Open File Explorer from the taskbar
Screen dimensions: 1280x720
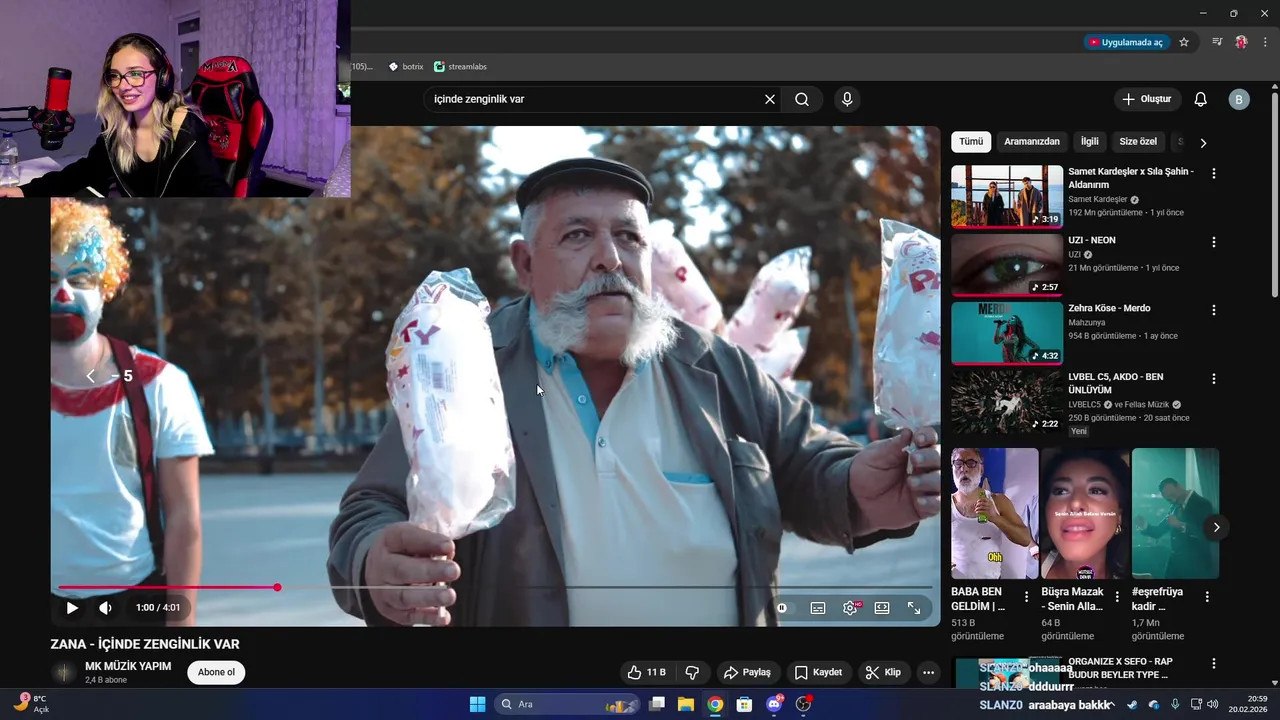(x=686, y=704)
